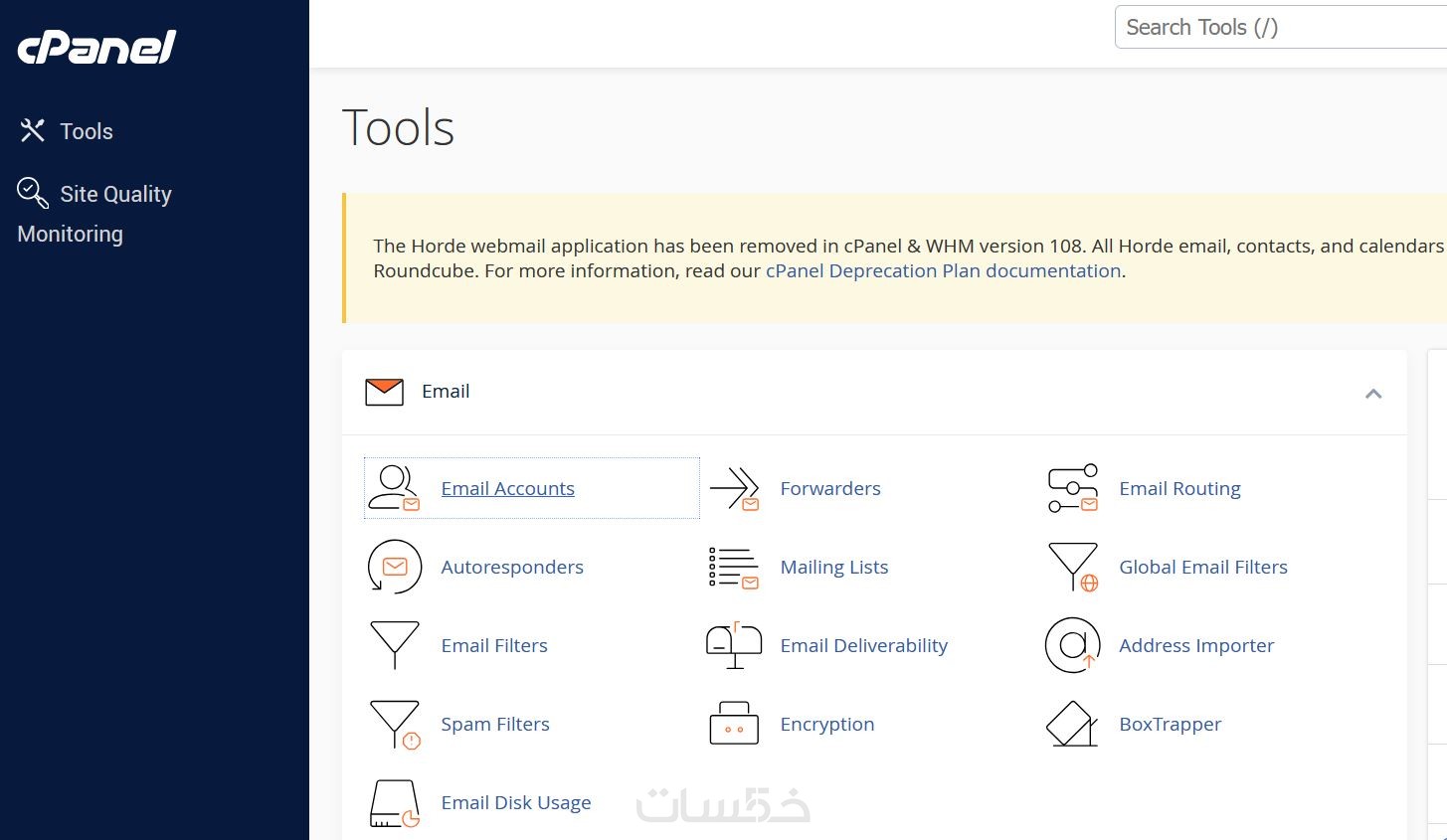The height and width of the screenshot is (840, 1447).
Task: Open the BoxTrapper icon
Action: (1072, 724)
